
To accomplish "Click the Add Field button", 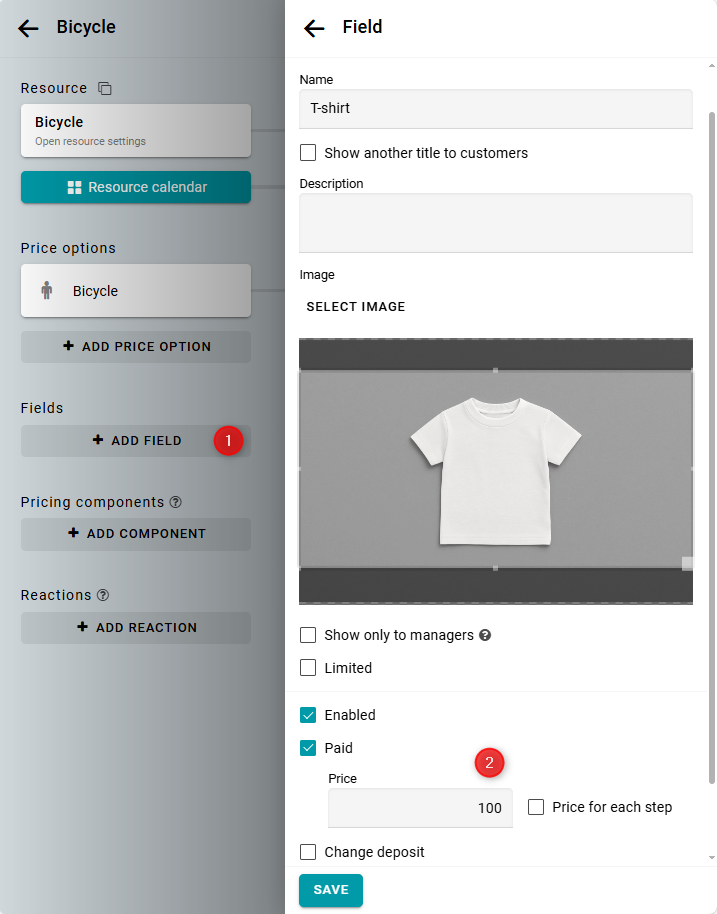I will pyautogui.click(x=136, y=440).
